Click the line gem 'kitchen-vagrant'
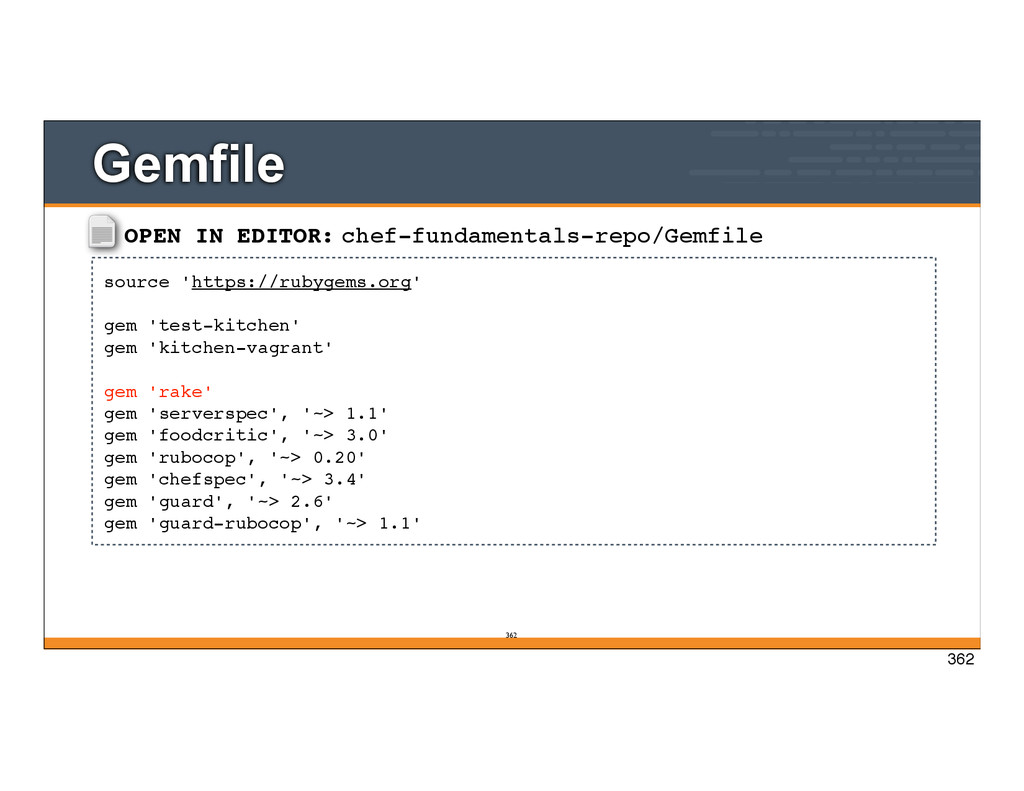 (x=218, y=347)
